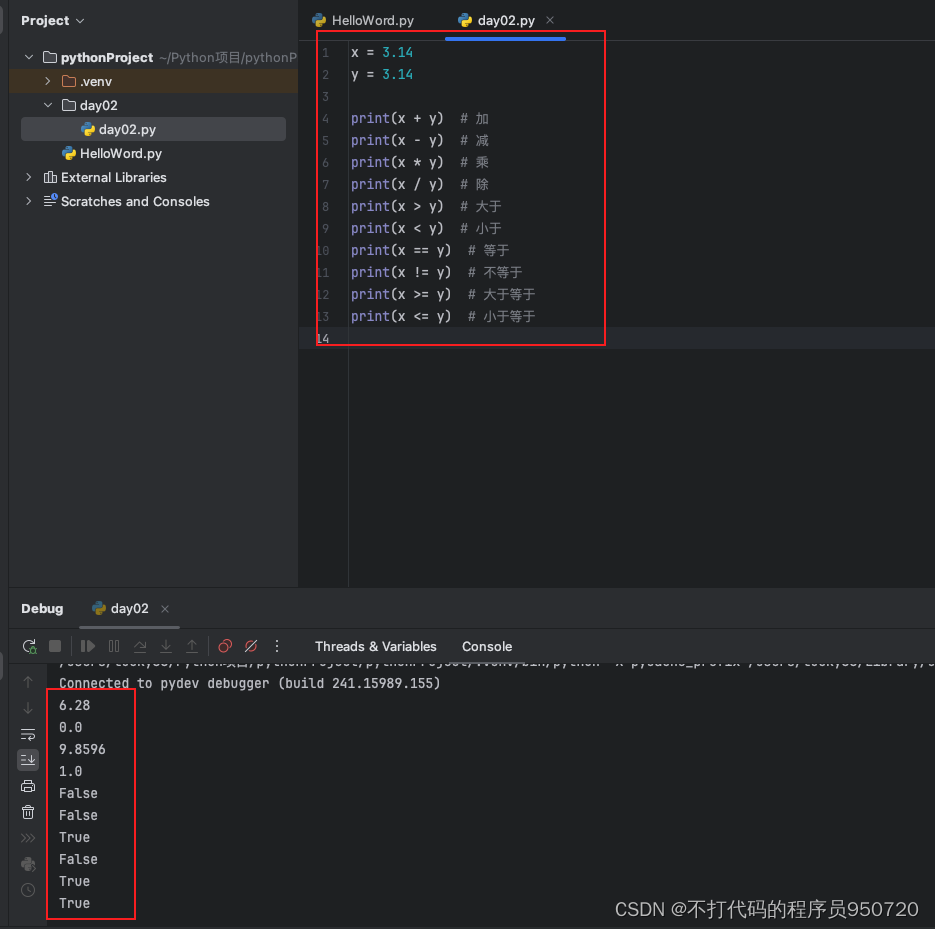Viewport: 935px width, 929px height.
Task: Click the 6.28 console output
Action: (x=75, y=705)
